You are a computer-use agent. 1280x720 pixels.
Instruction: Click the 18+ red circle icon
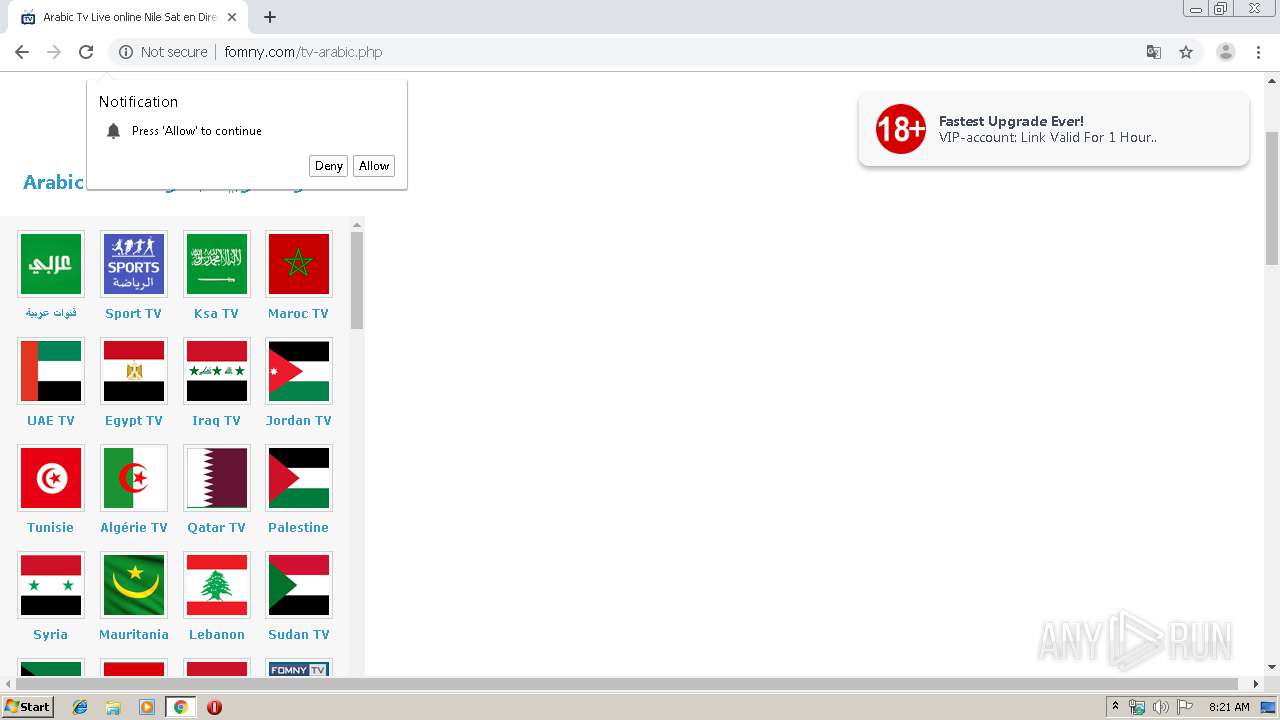(901, 129)
